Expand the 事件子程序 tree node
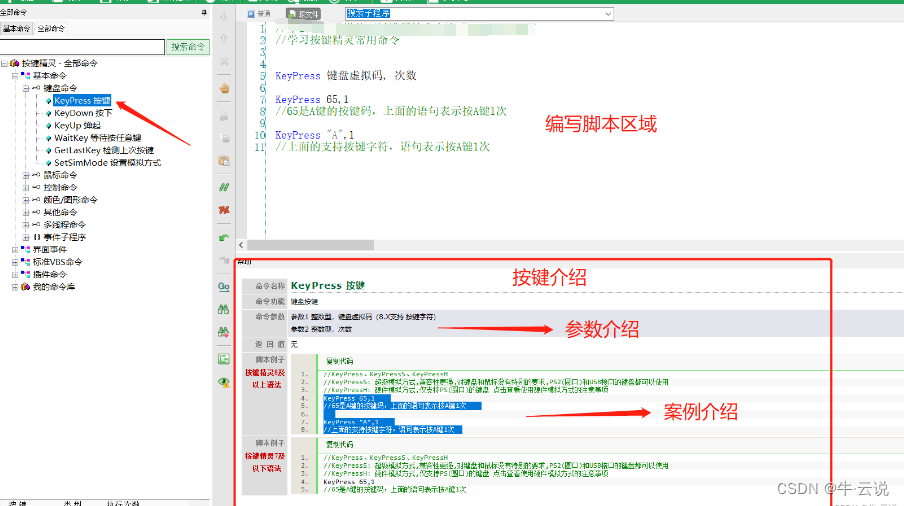Screen dimensions: 904x506 (26, 237)
